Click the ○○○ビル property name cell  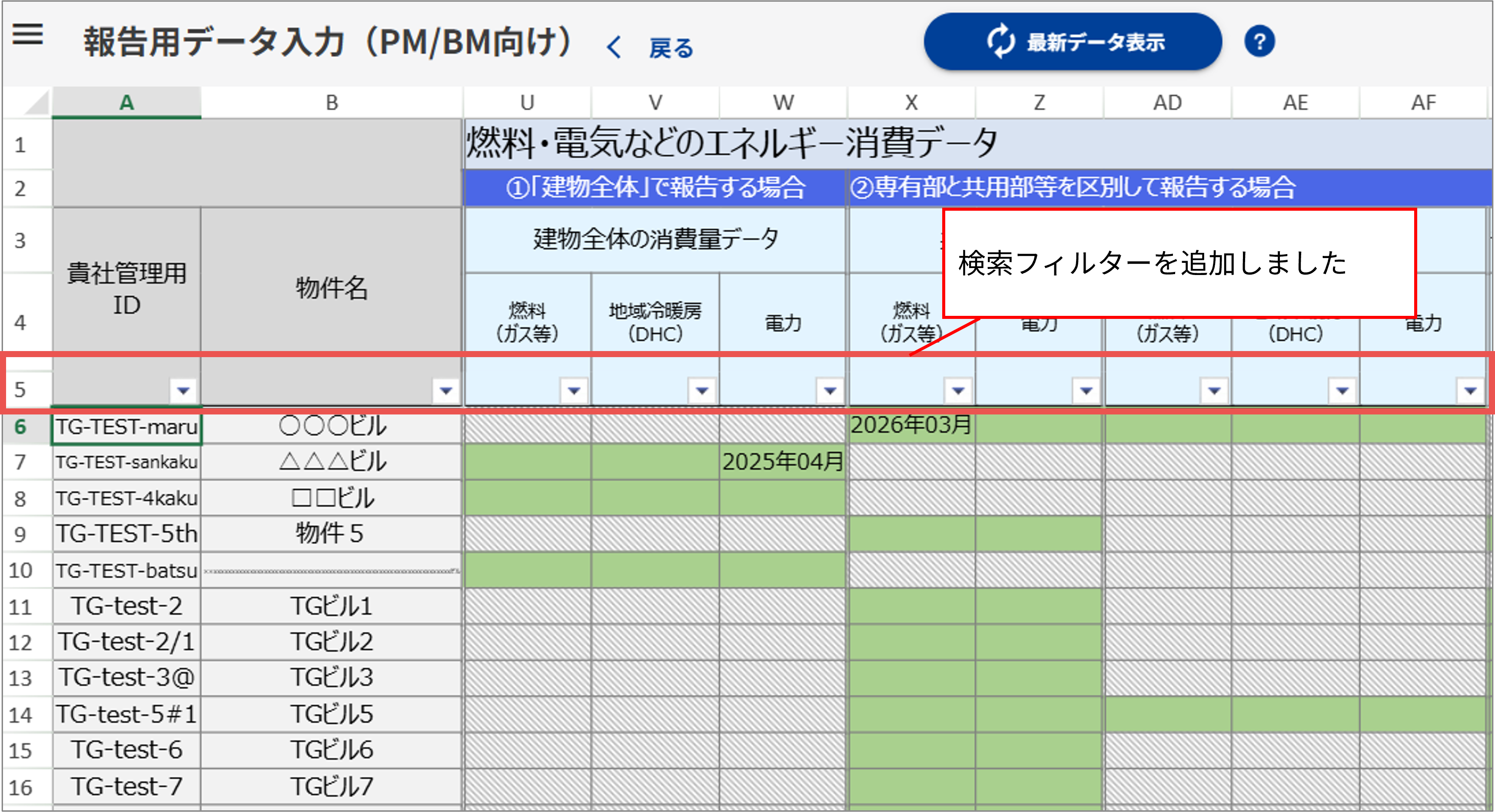[332, 427]
